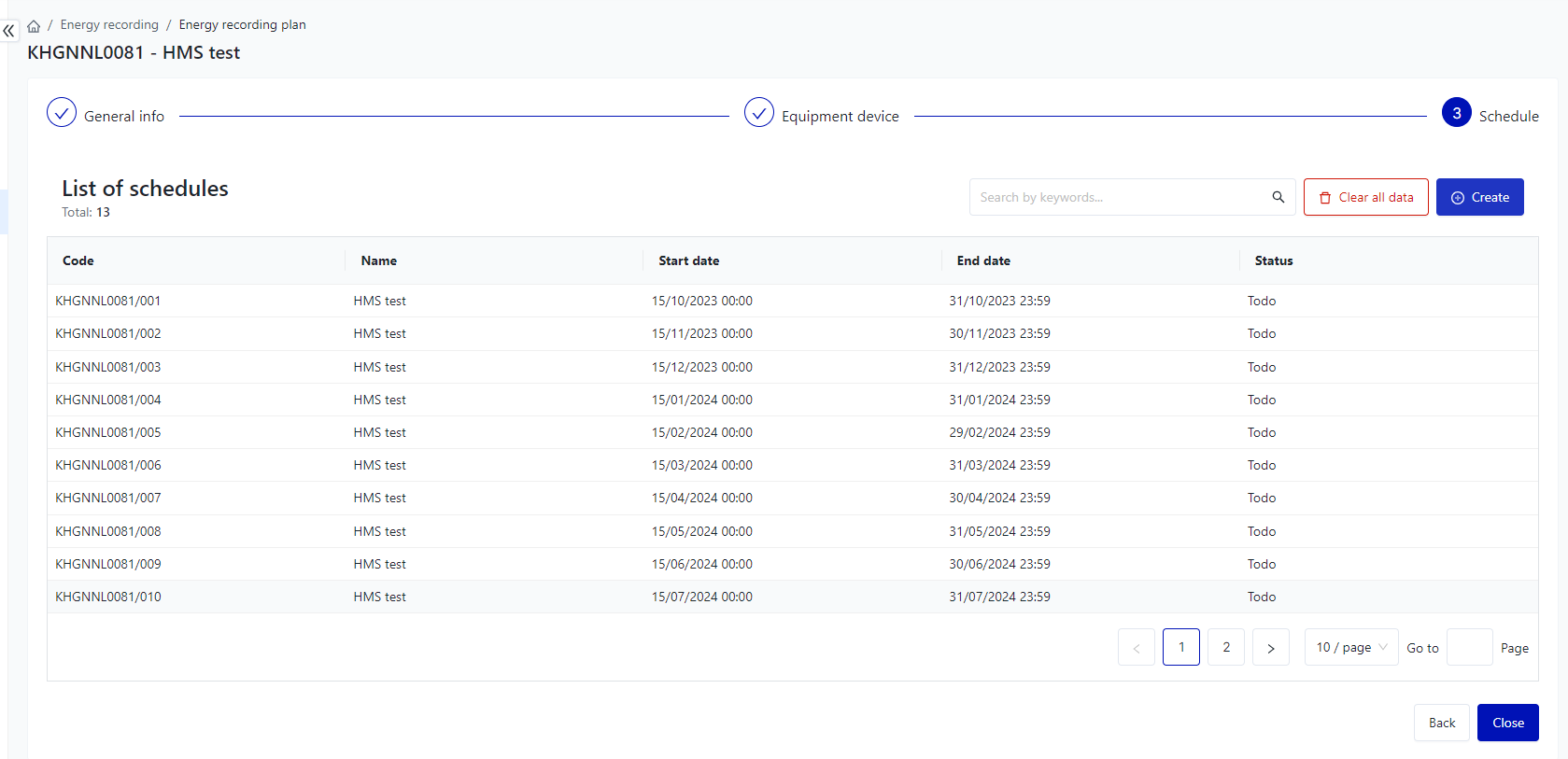Go to next page with right arrow

coord(1270,648)
